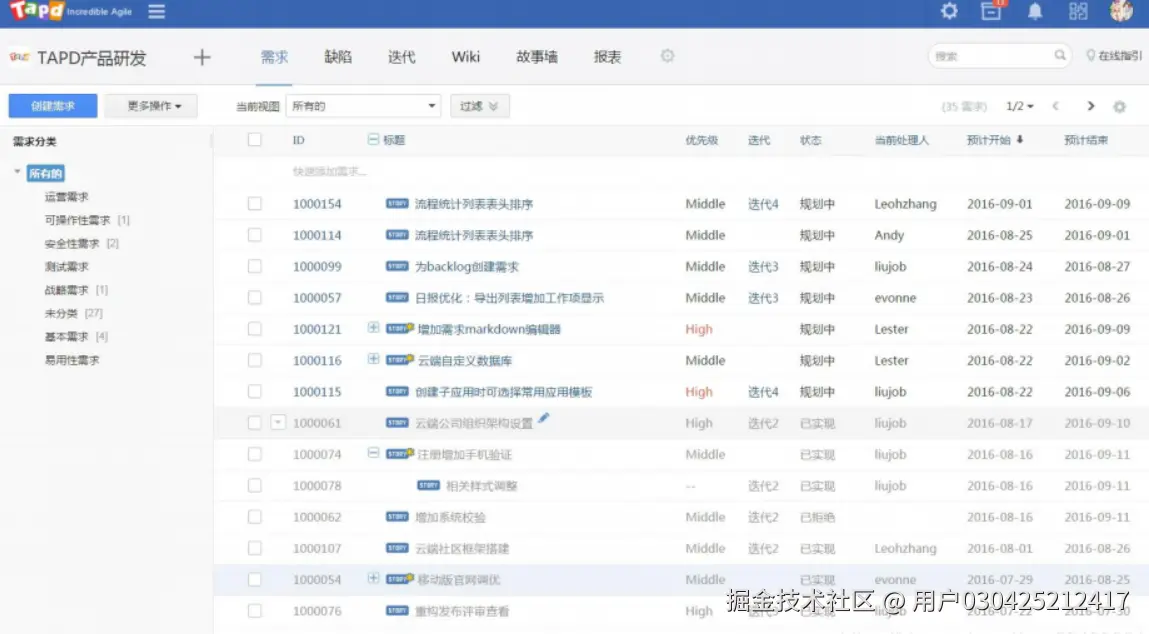The height and width of the screenshot is (634, 1149).
Task: Open the 1/2 page selector dropdown
Action: tap(1019, 106)
